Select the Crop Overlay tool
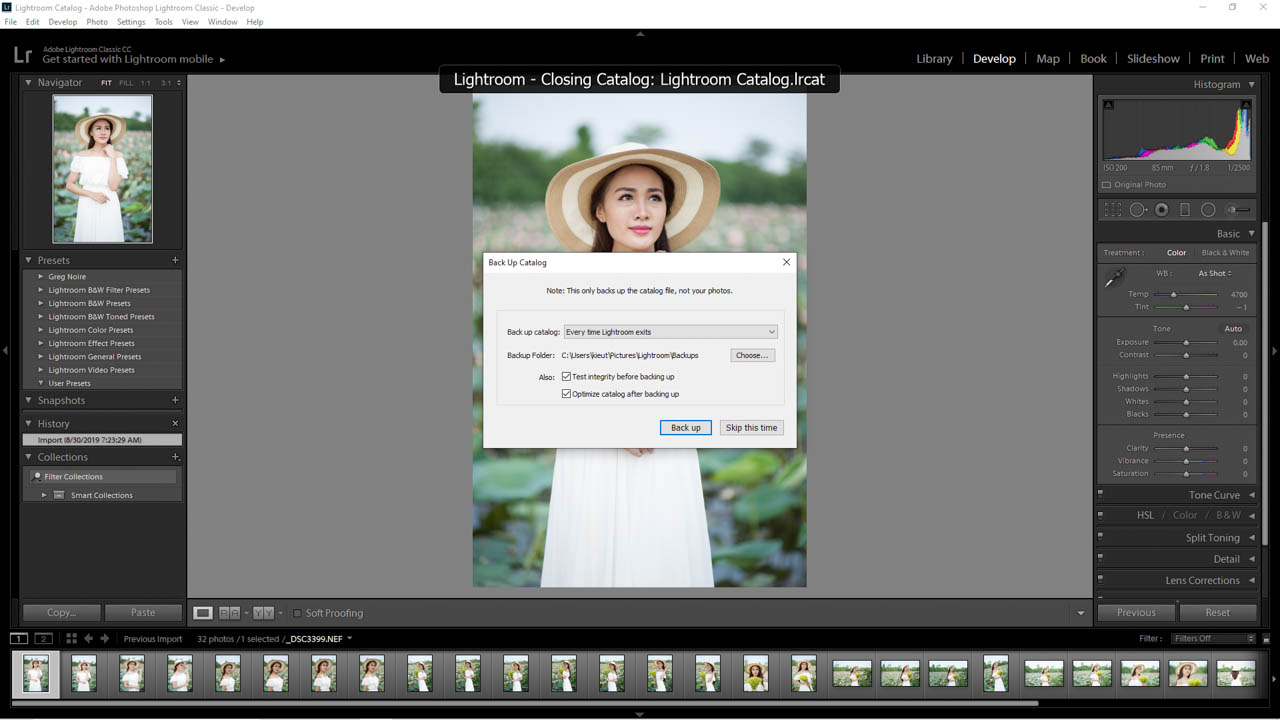This screenshot has width=1280, height=720. click(1113, 209)
